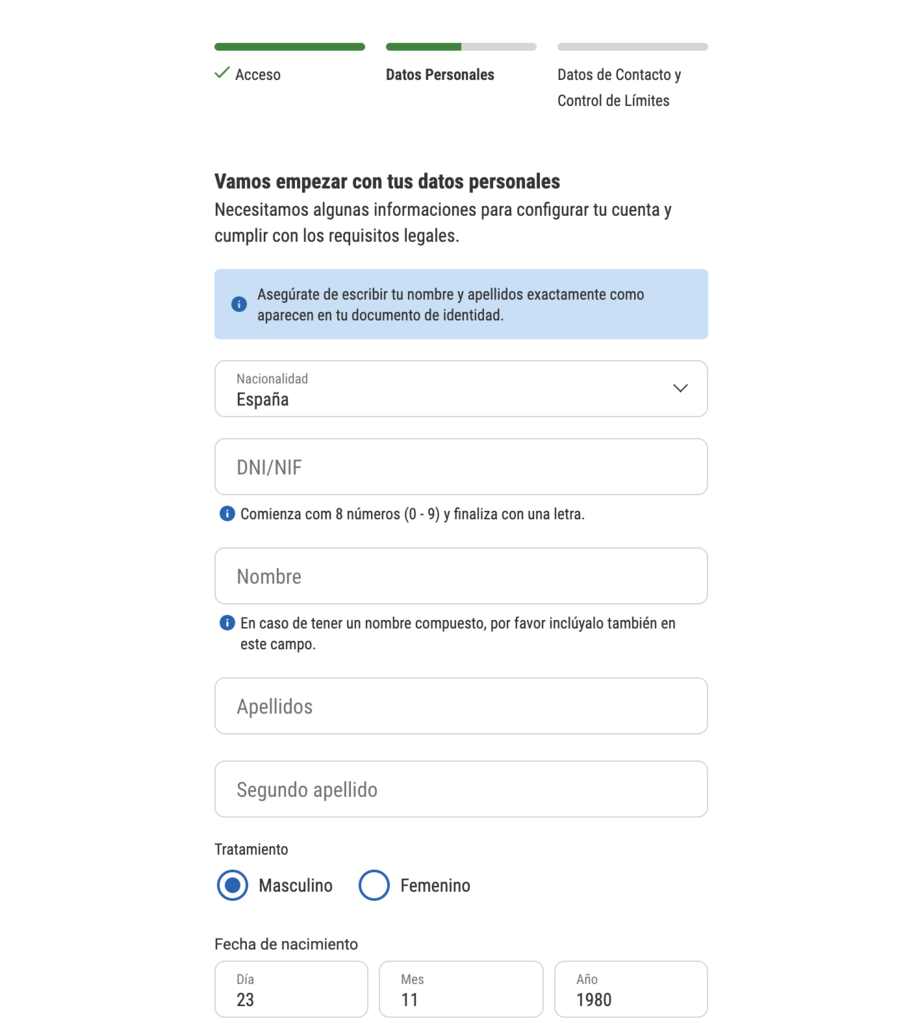Viewport: 920px width, 1023px height.
Task: Select the Femenino radio button
Action: [x=374, y=885]
